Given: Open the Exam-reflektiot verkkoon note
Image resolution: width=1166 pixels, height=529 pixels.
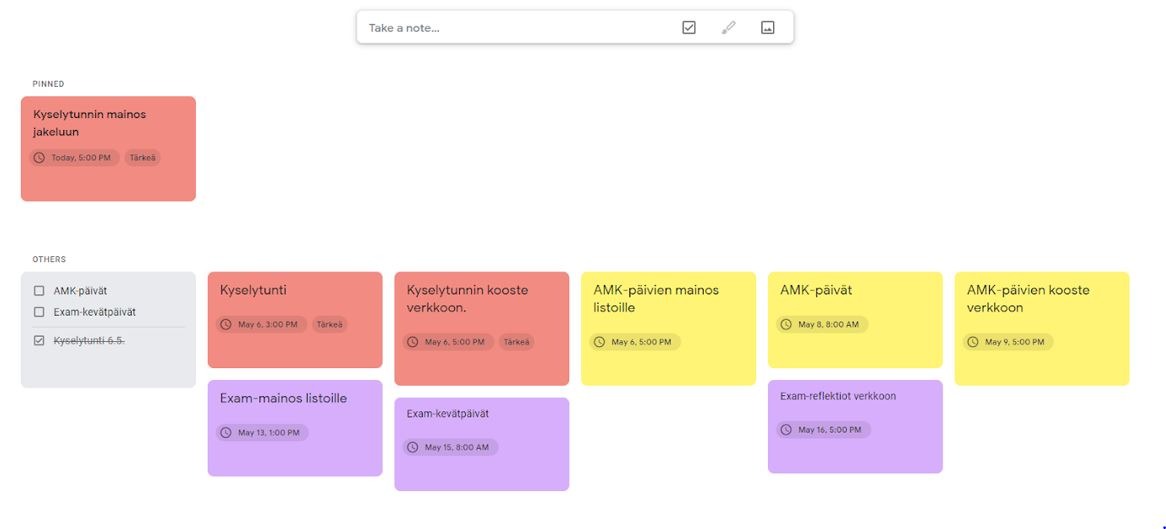Looking at the screenshot, I should point(838,396).
